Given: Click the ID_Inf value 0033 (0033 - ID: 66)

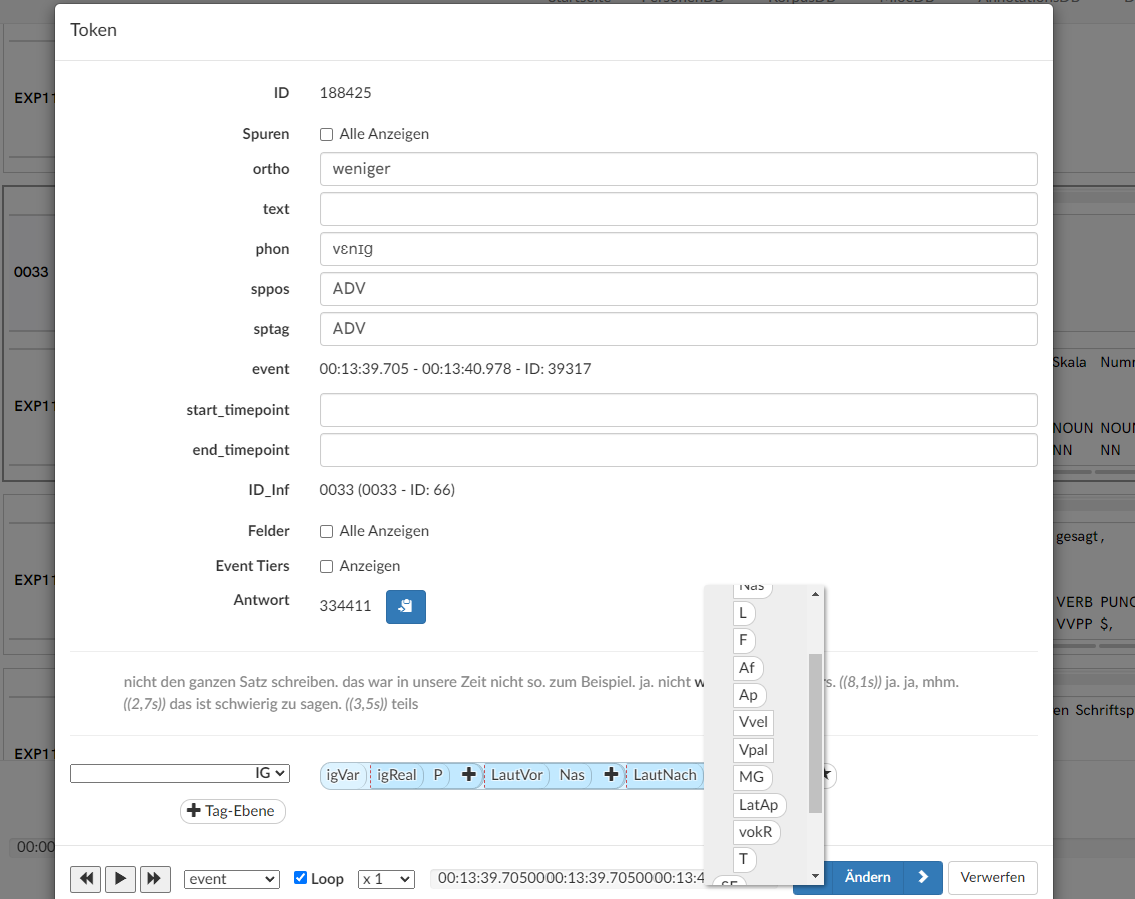Looking at the screenshot, I should (x=387, y=490).
